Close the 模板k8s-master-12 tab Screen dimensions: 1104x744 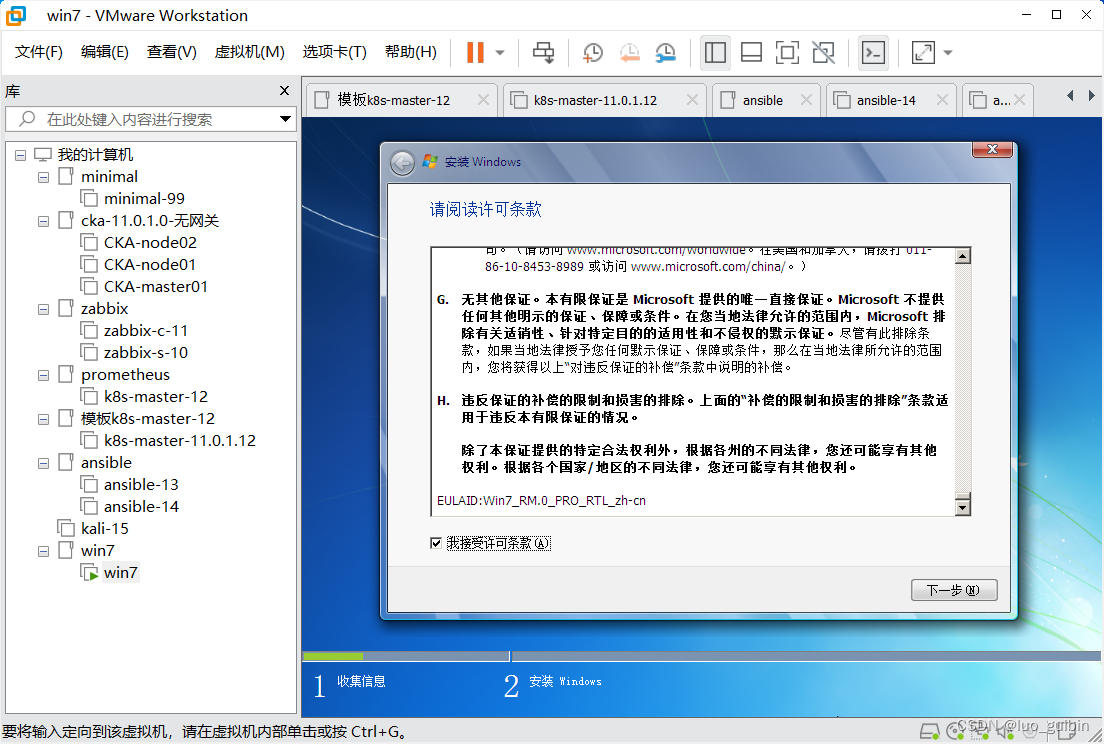tap(483, 100)
